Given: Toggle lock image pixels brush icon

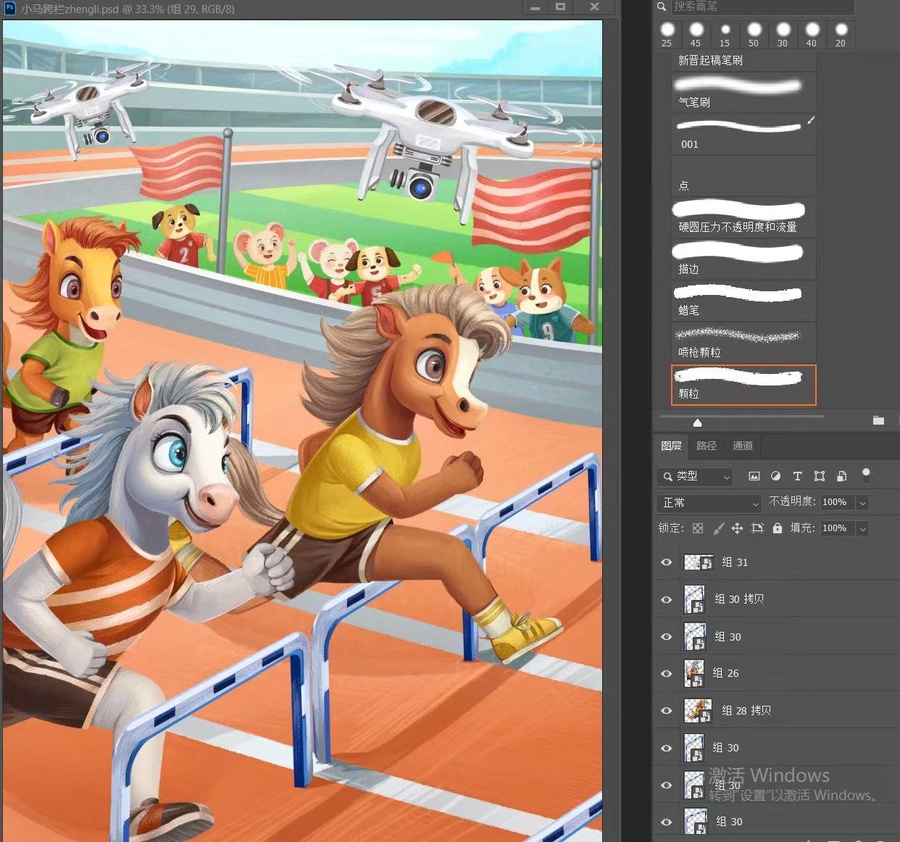Looking at the screenshot, I should pos(717,528).
